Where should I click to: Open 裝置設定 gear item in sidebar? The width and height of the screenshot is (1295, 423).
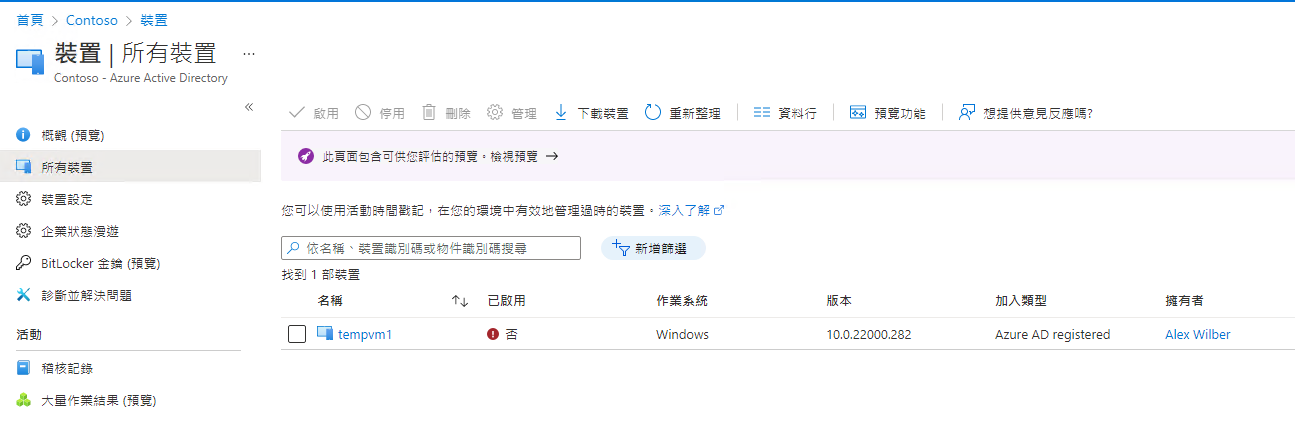66,199
